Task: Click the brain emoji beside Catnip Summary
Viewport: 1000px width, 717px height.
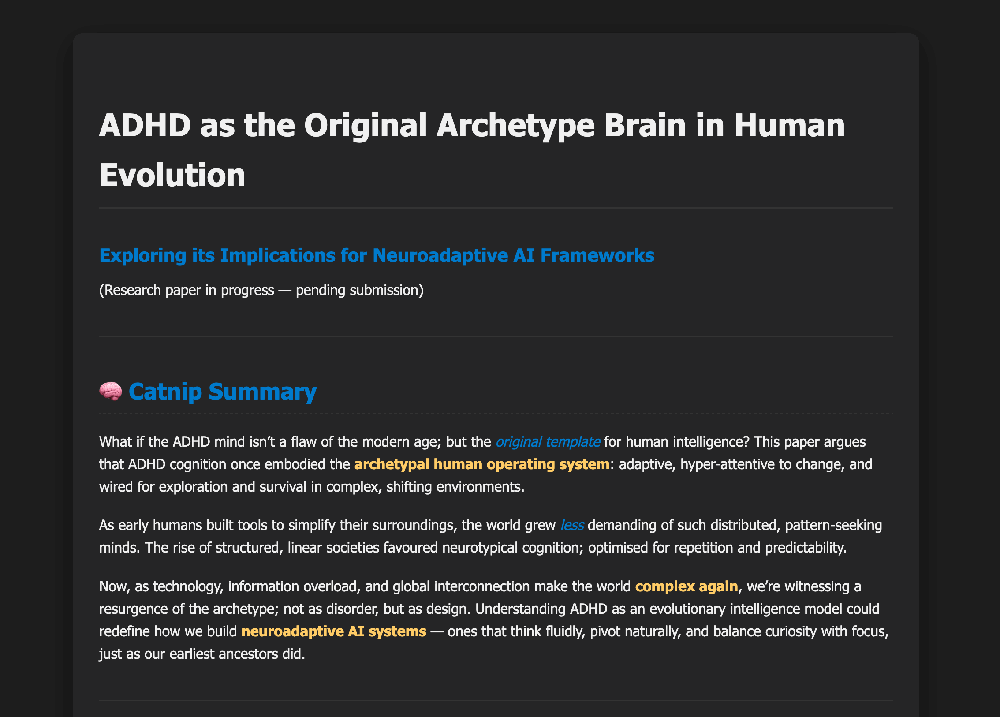Action: (x=111, y=392)
